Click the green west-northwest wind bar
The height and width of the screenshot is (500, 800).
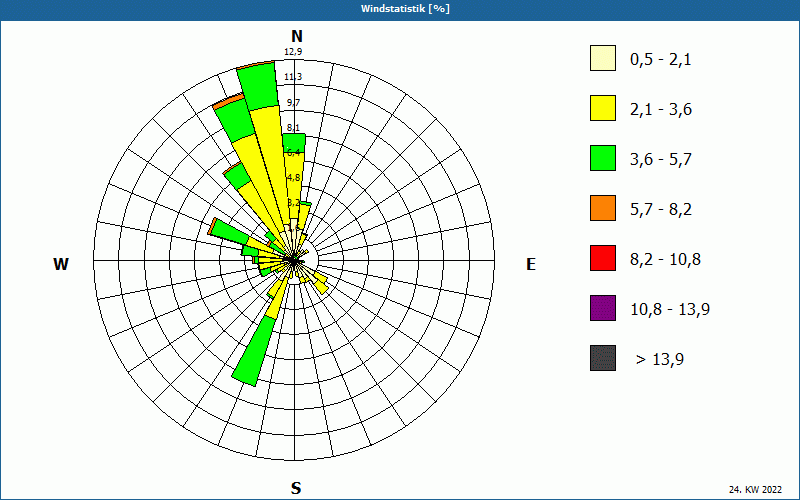(229, 233)
